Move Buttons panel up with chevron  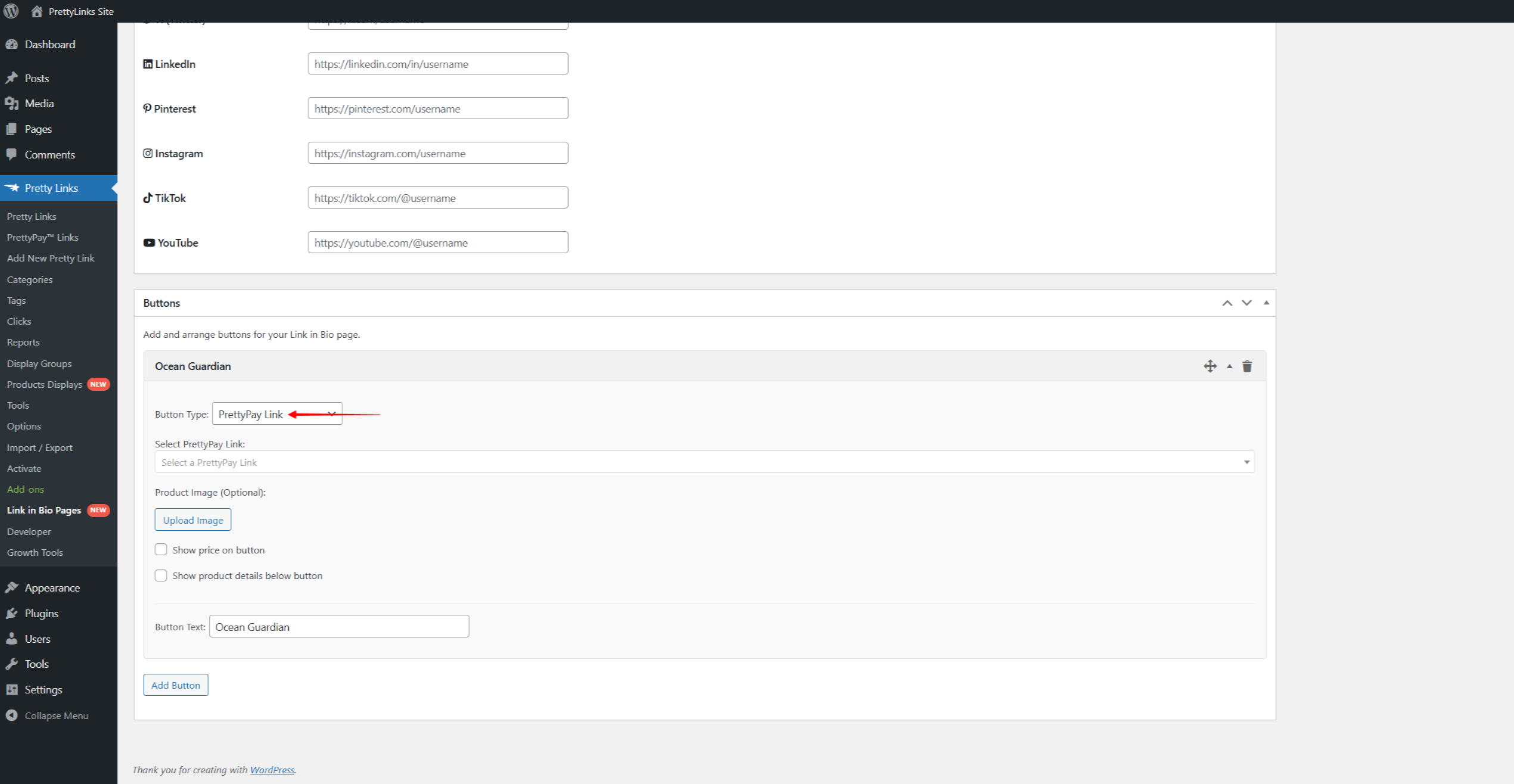(1227, 303)
